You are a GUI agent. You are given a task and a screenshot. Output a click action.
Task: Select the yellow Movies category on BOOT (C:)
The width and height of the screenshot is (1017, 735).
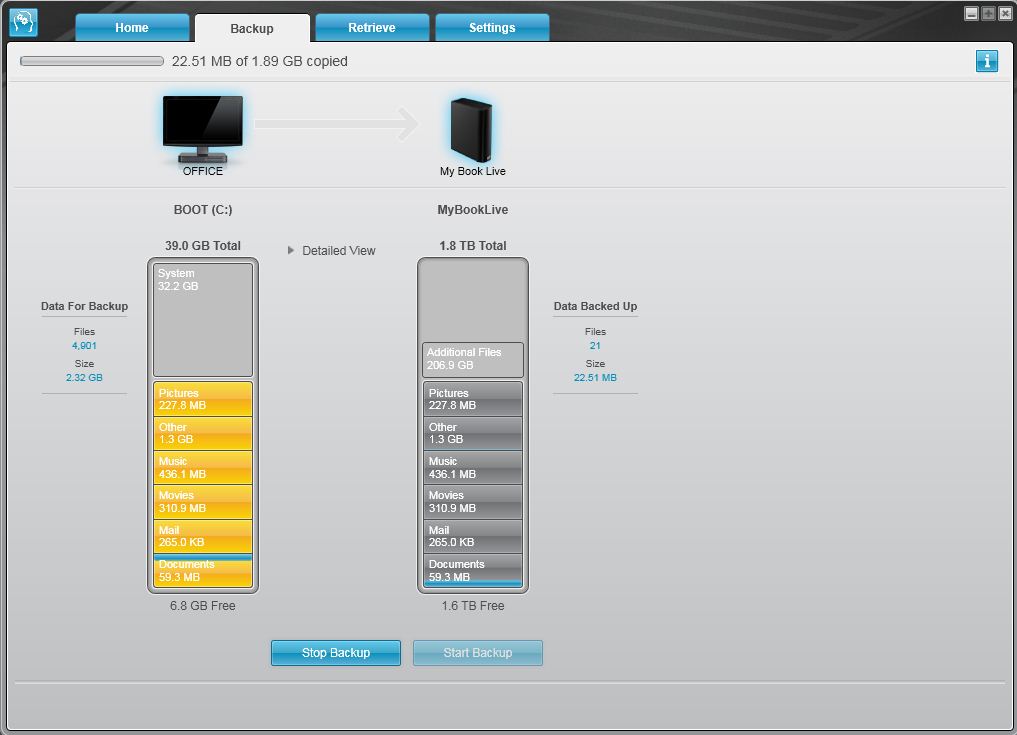click(x=203, y=502)
